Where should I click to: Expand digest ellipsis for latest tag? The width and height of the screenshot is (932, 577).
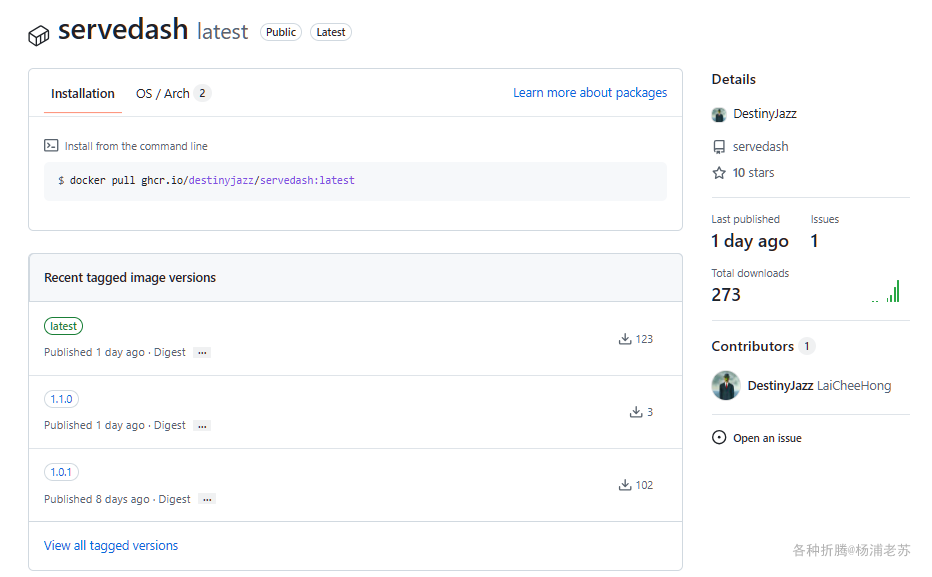pyautogui.click(x=202, y=352)
